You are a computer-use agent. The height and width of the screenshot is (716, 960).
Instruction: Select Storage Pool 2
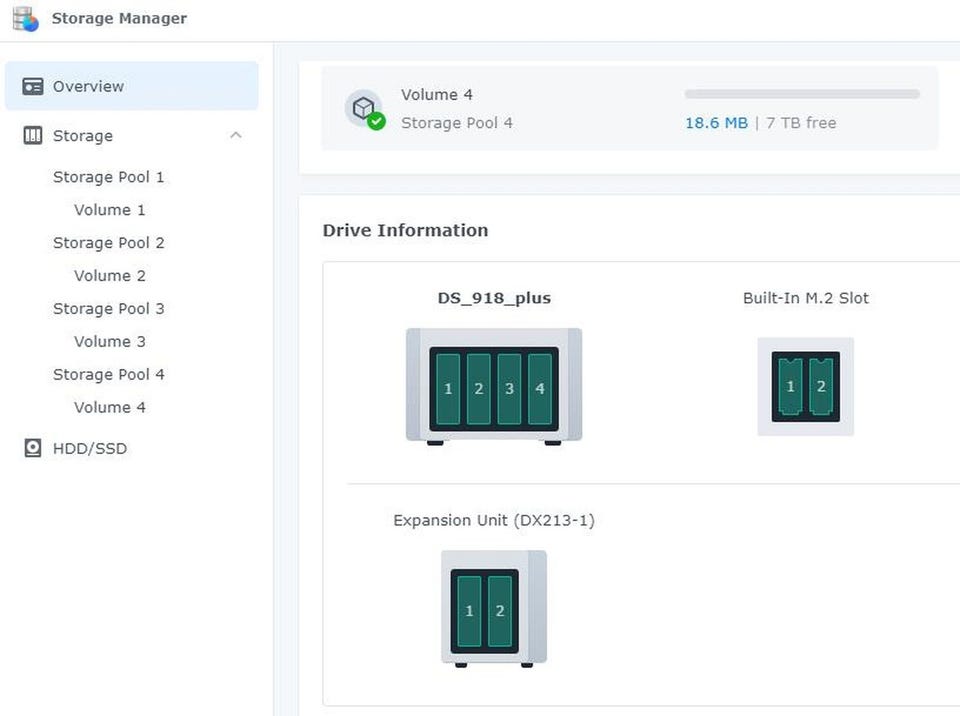[x=108, y=243]
